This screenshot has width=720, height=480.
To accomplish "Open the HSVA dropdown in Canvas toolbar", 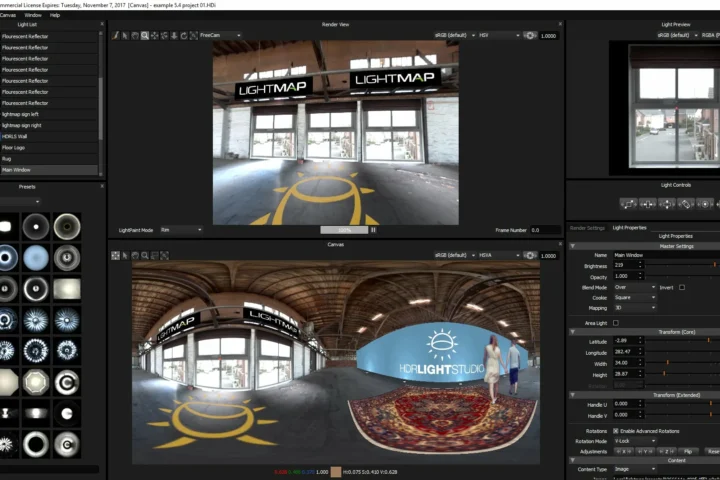I will [x=499, y=255].
